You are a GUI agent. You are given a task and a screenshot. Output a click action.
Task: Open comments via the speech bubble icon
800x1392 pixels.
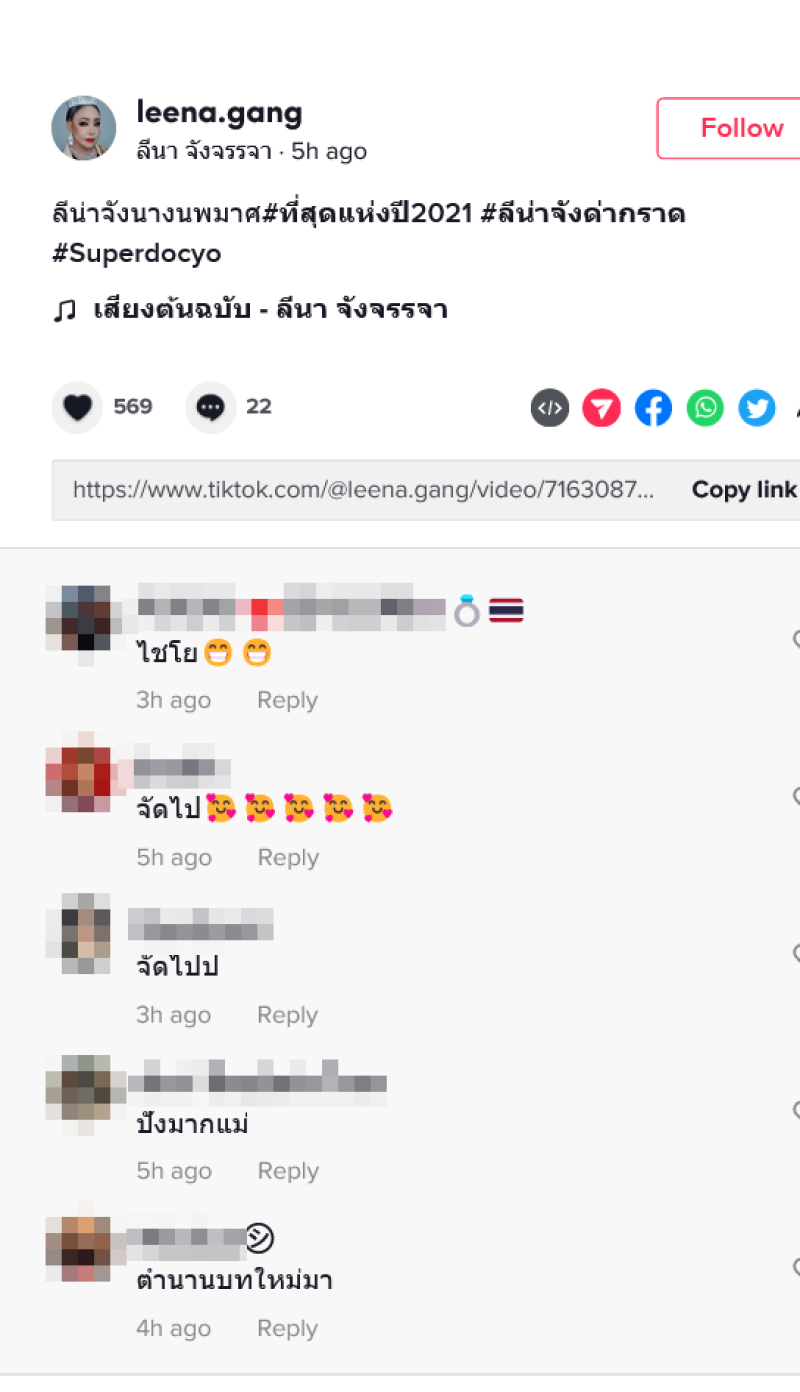pyautogui.click(x=211, y=407)
